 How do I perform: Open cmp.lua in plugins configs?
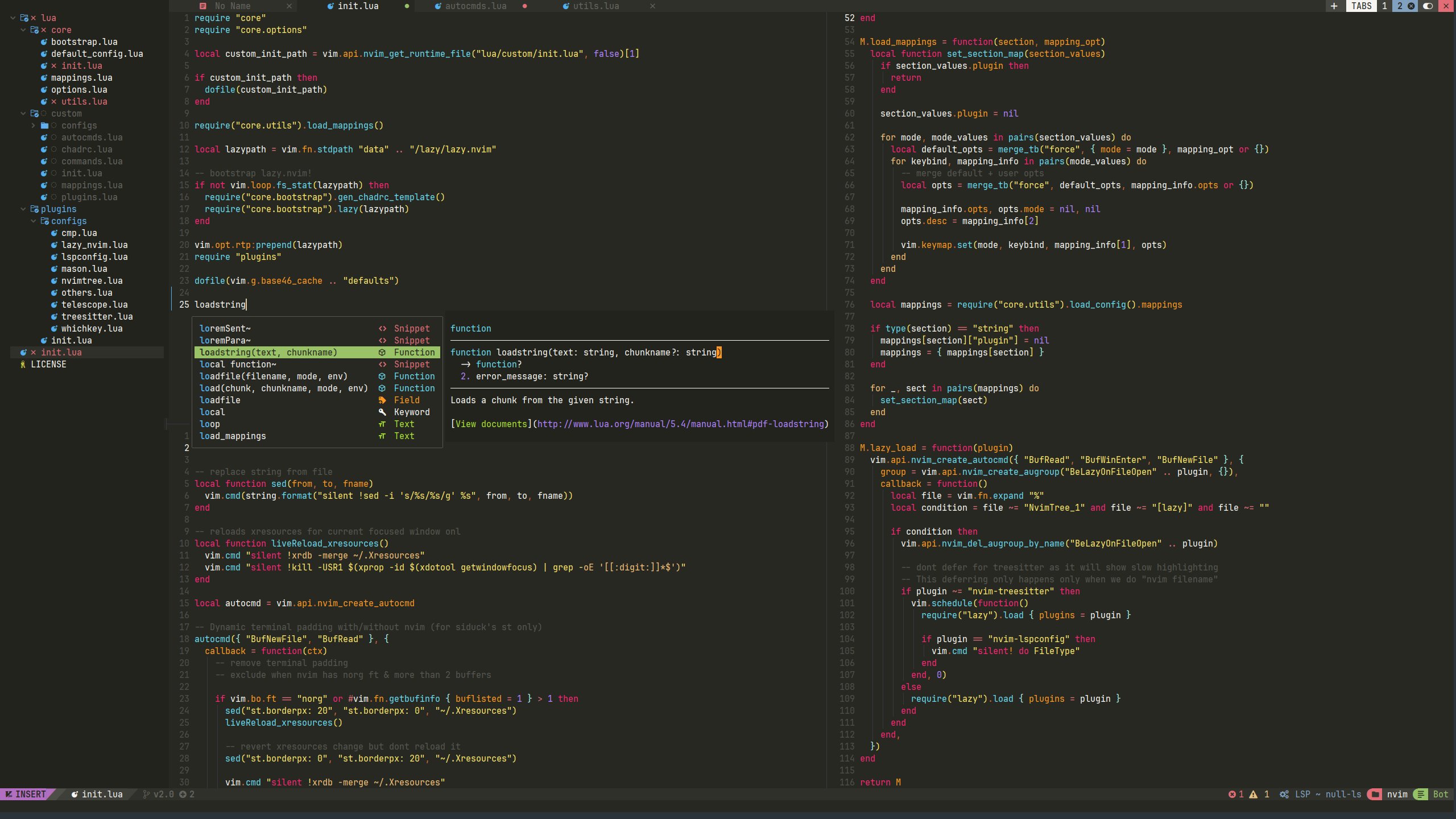(x=79, y=233)
